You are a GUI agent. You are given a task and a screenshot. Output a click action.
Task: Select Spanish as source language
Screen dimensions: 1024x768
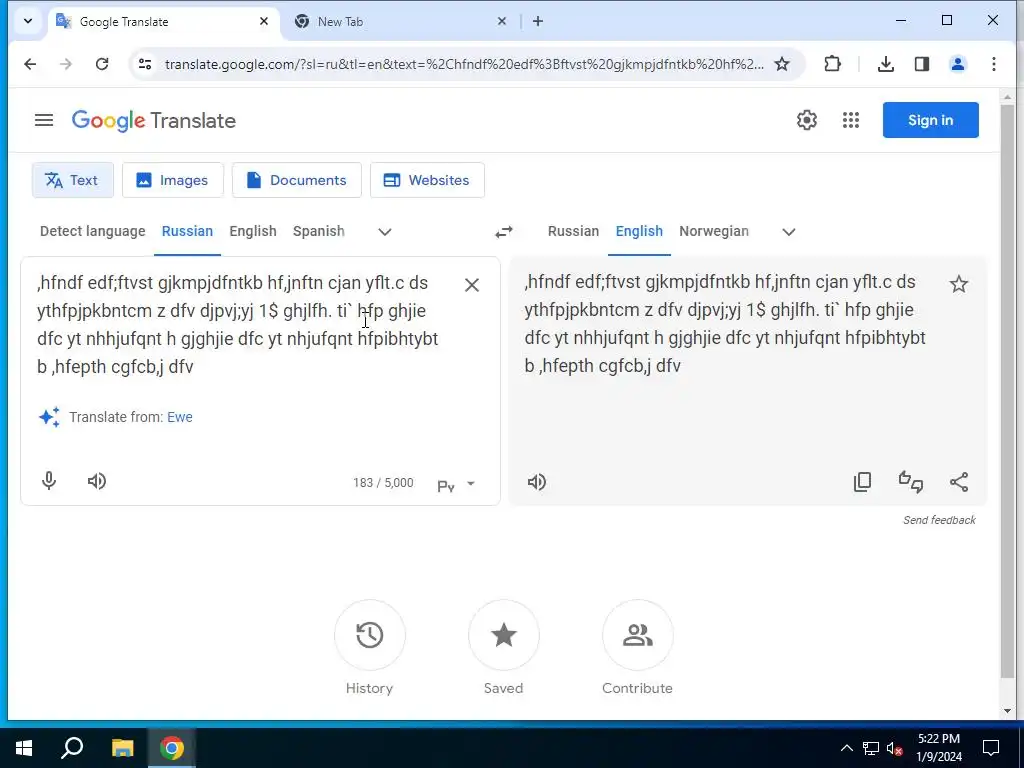(x=319, y=231)
